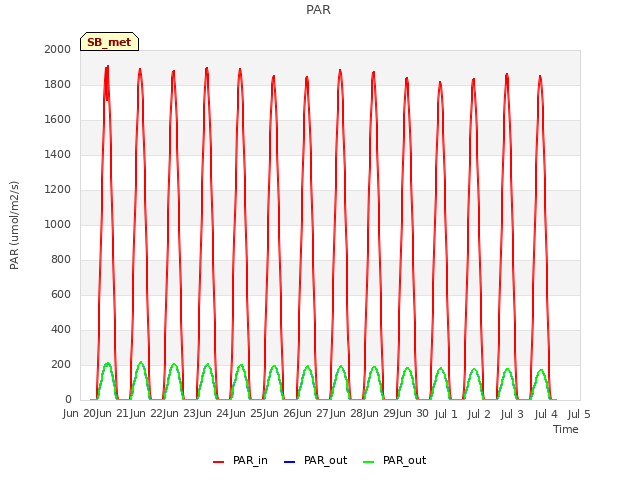
Task: Click the 200 y-axis tick label
Action: 61,364
